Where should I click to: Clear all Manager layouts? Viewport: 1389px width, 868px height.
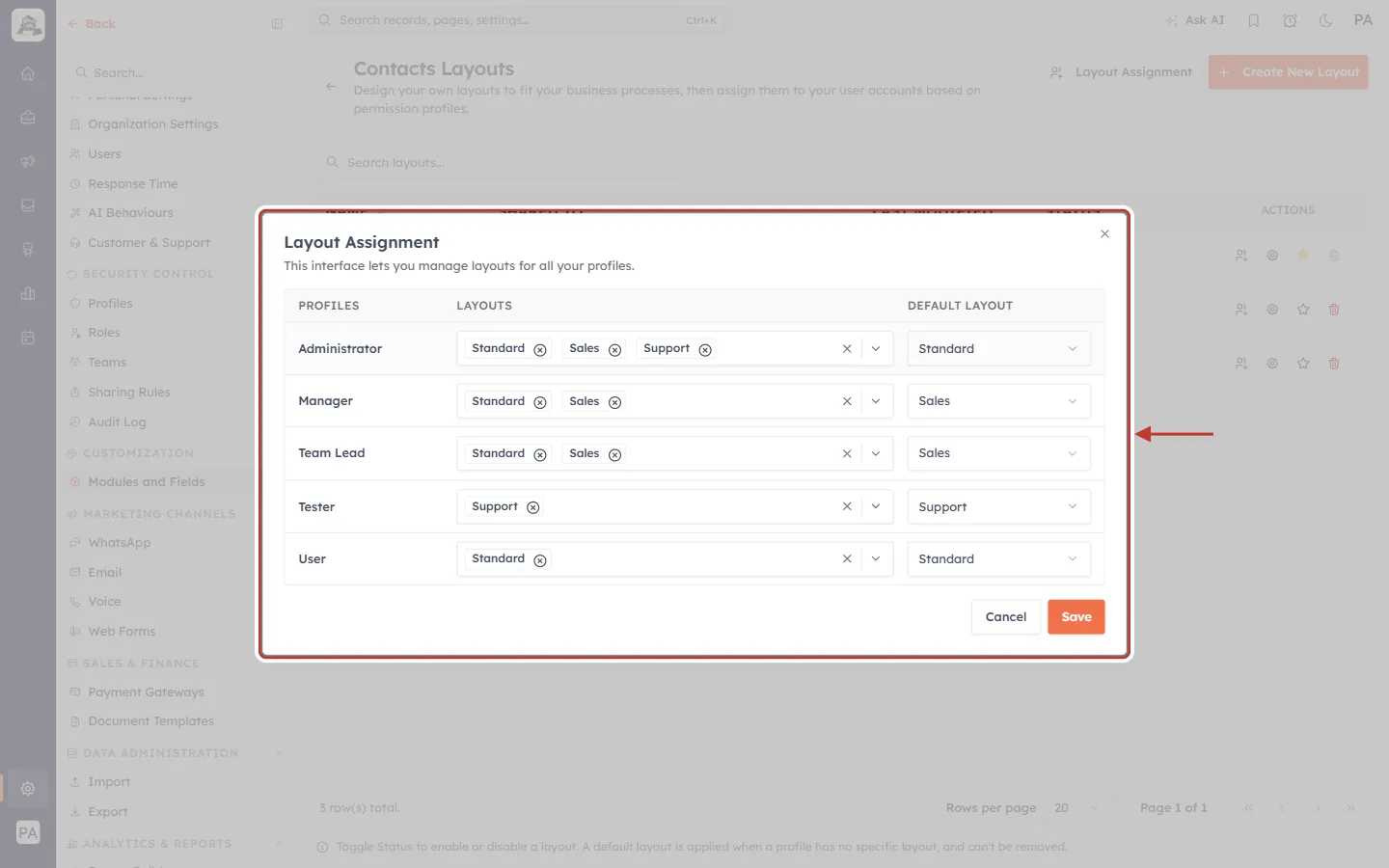[847, 401]
